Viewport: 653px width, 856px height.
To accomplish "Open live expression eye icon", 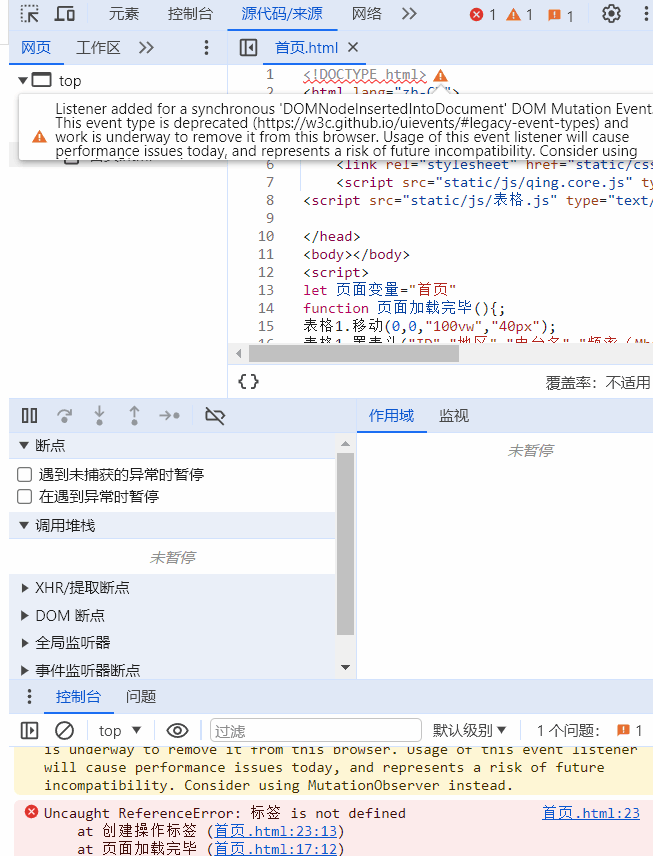I will coord(177,730).
